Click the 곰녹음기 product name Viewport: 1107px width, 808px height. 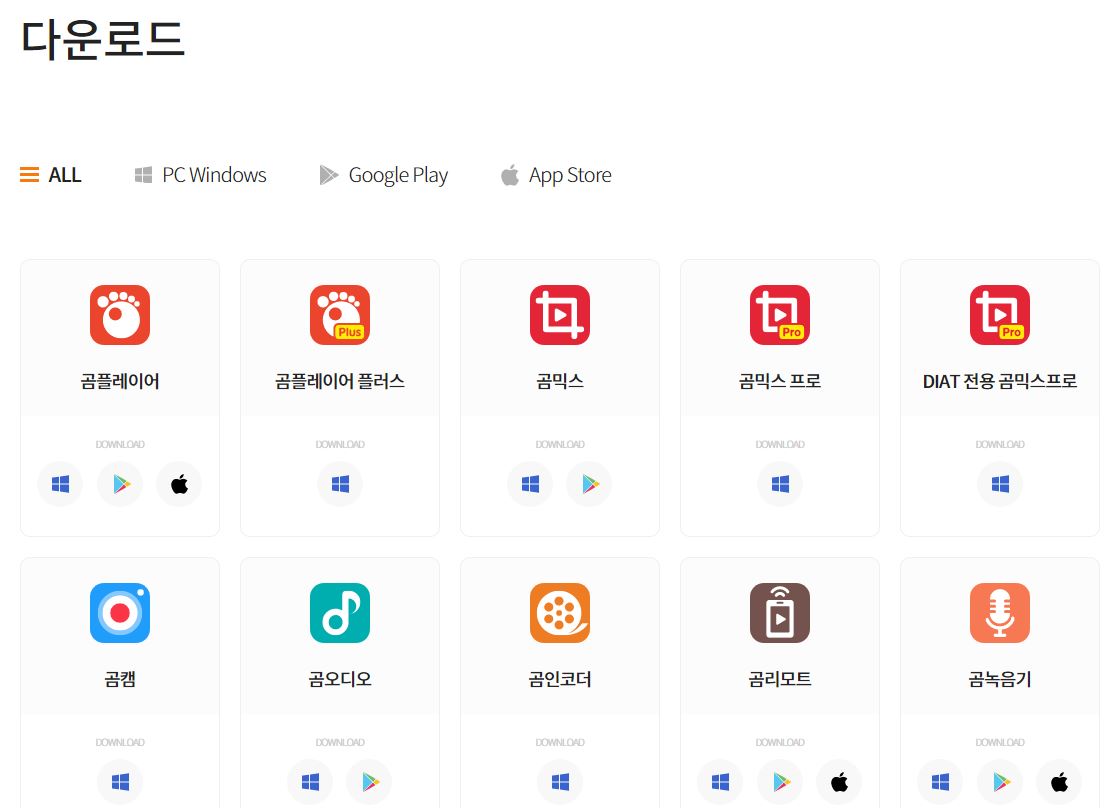(1000, 679)
